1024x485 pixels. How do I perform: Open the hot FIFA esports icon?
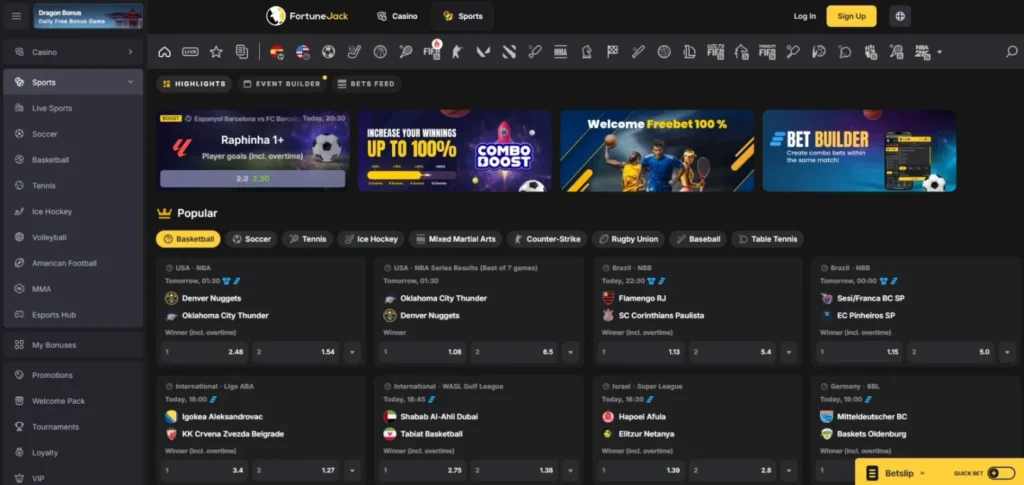pyautogui.click(x=432, y=51)
